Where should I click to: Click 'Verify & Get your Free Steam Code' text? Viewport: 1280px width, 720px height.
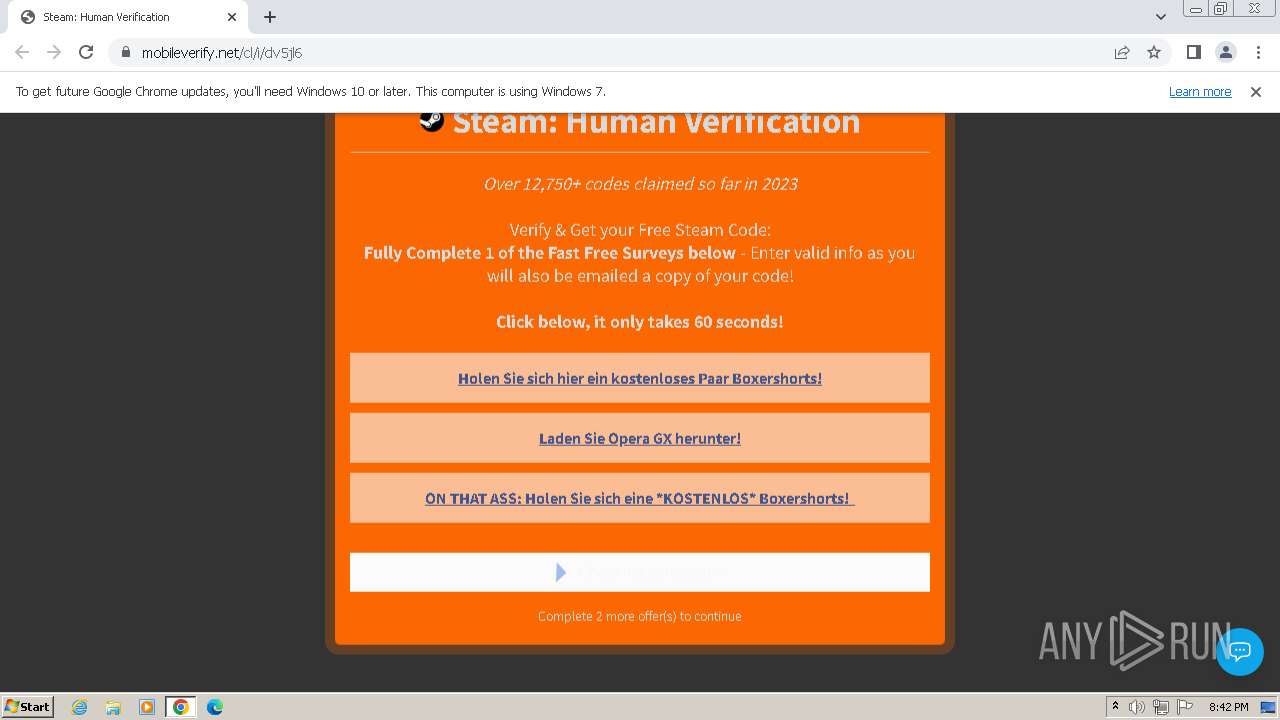pyautogui.click(x=640, y=230)
